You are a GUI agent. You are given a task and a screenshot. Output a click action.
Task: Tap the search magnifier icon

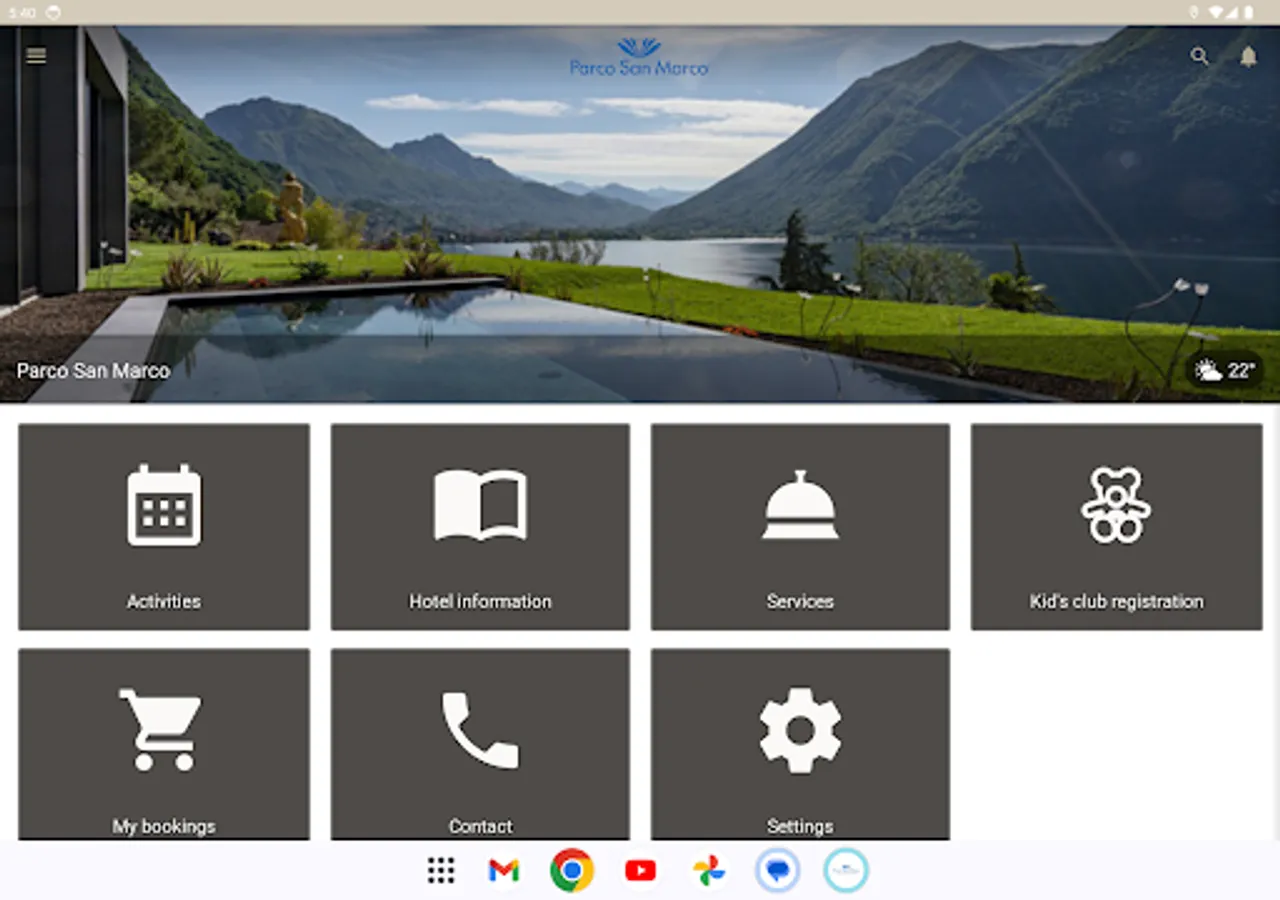coord(1200,56)
